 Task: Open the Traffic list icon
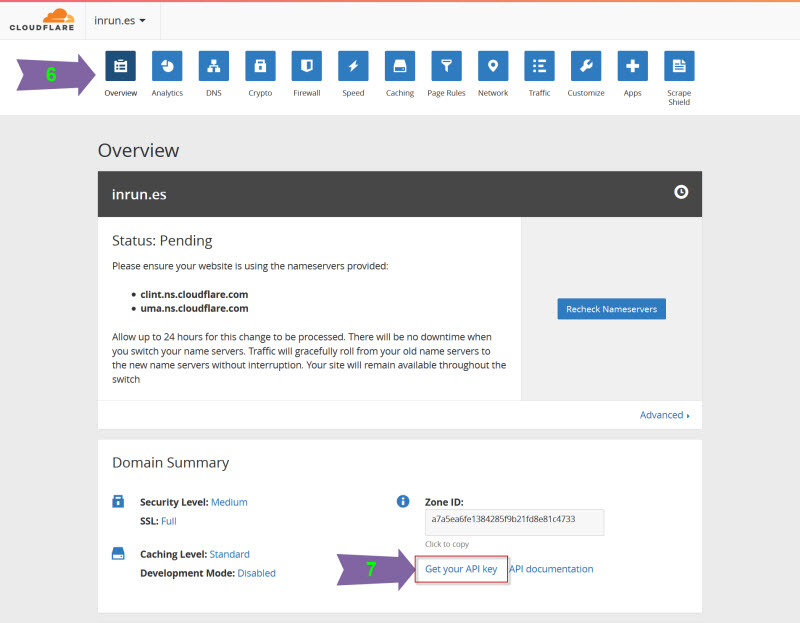click(539, 66)
